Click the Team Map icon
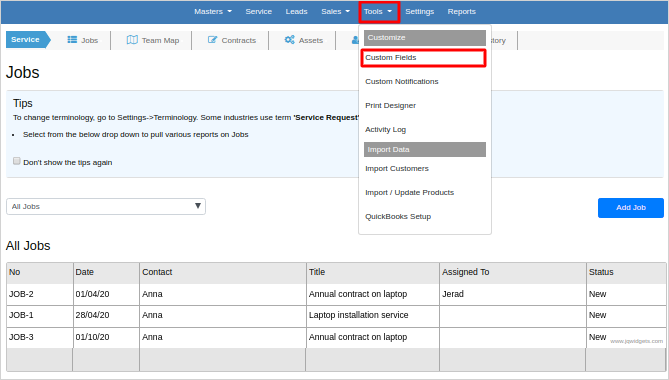 (x=132, y=40)
